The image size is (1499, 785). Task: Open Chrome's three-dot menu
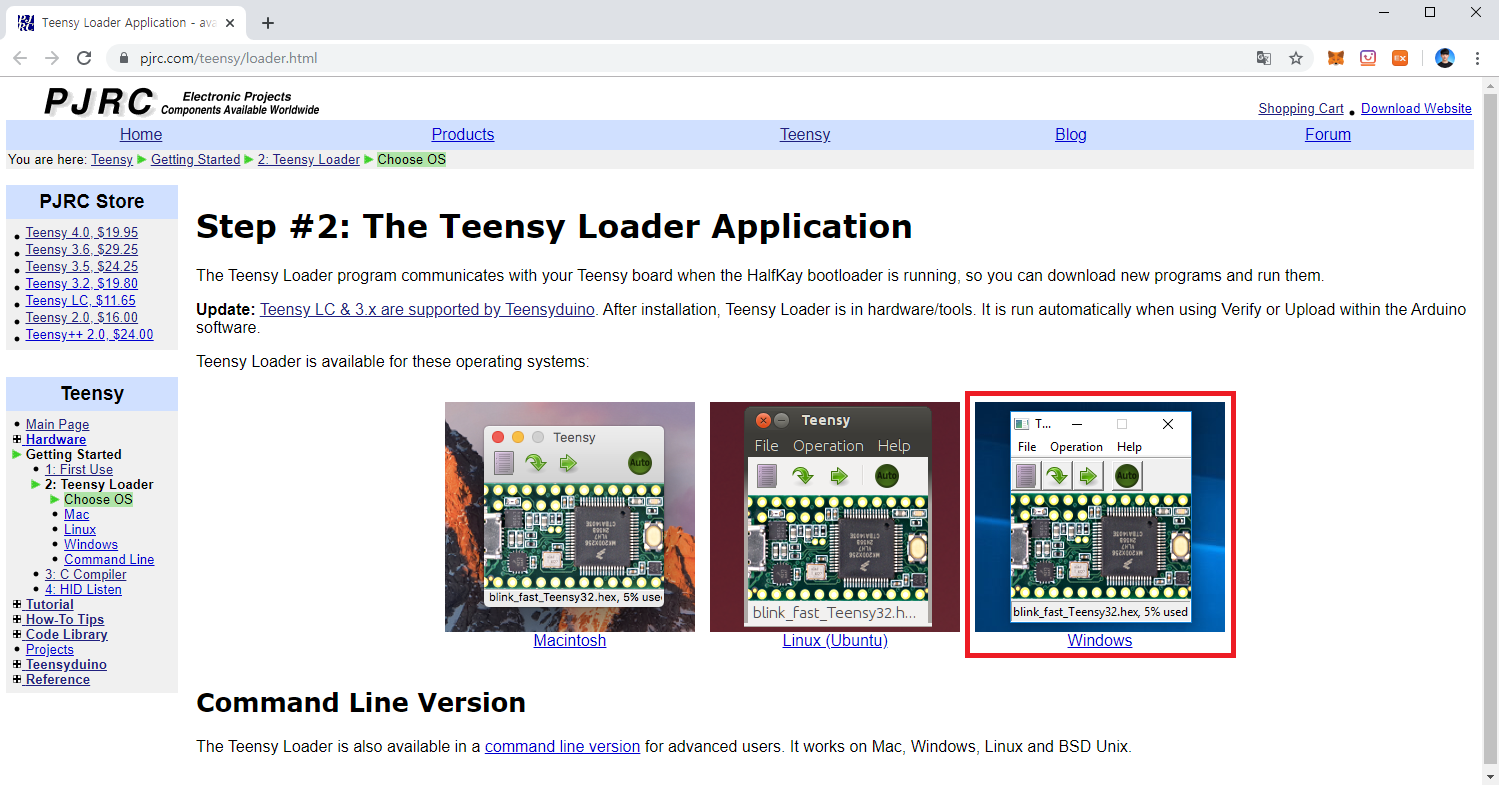pyautogui.click(x=1477, y=58)
